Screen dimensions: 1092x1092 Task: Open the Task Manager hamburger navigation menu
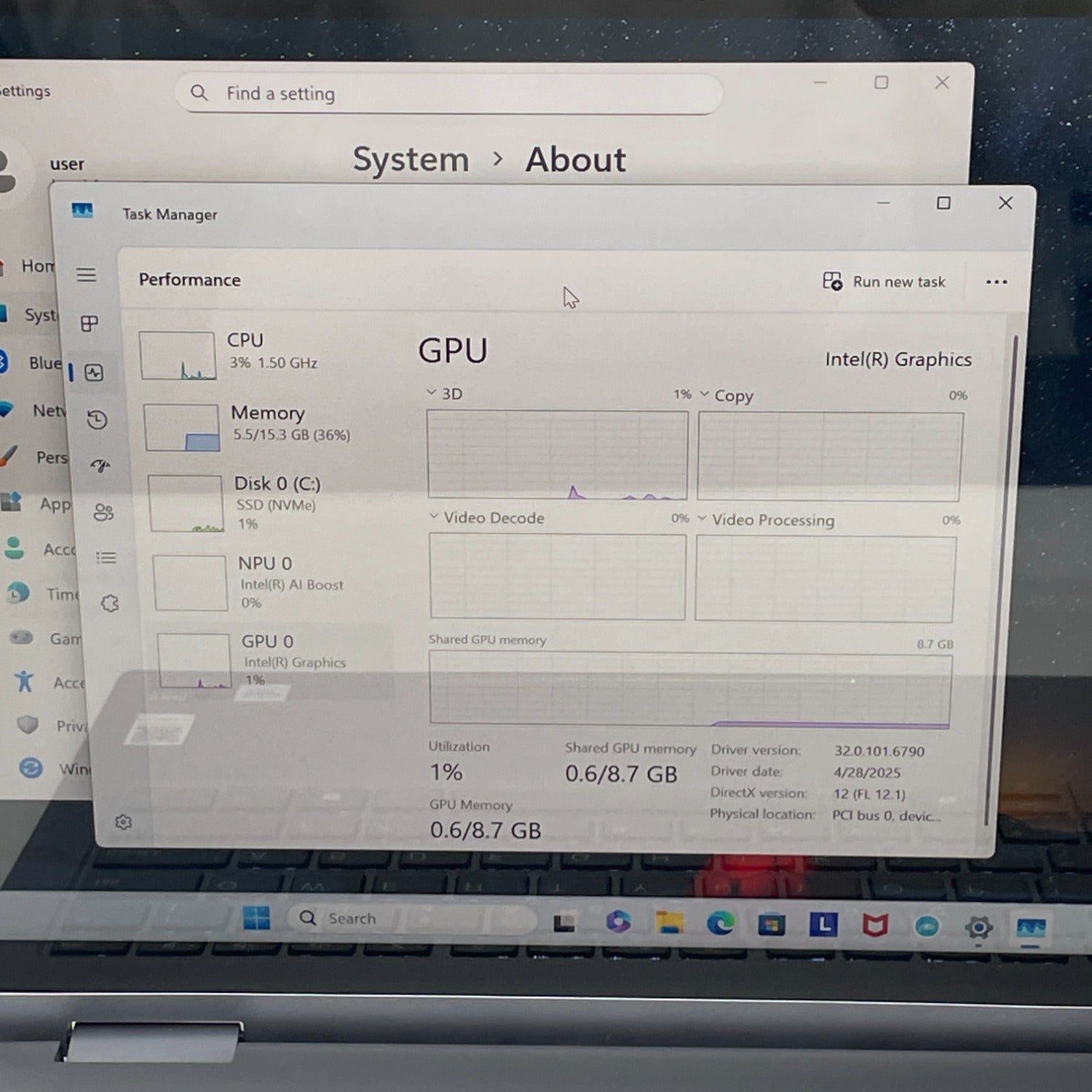tap(87, 274)
